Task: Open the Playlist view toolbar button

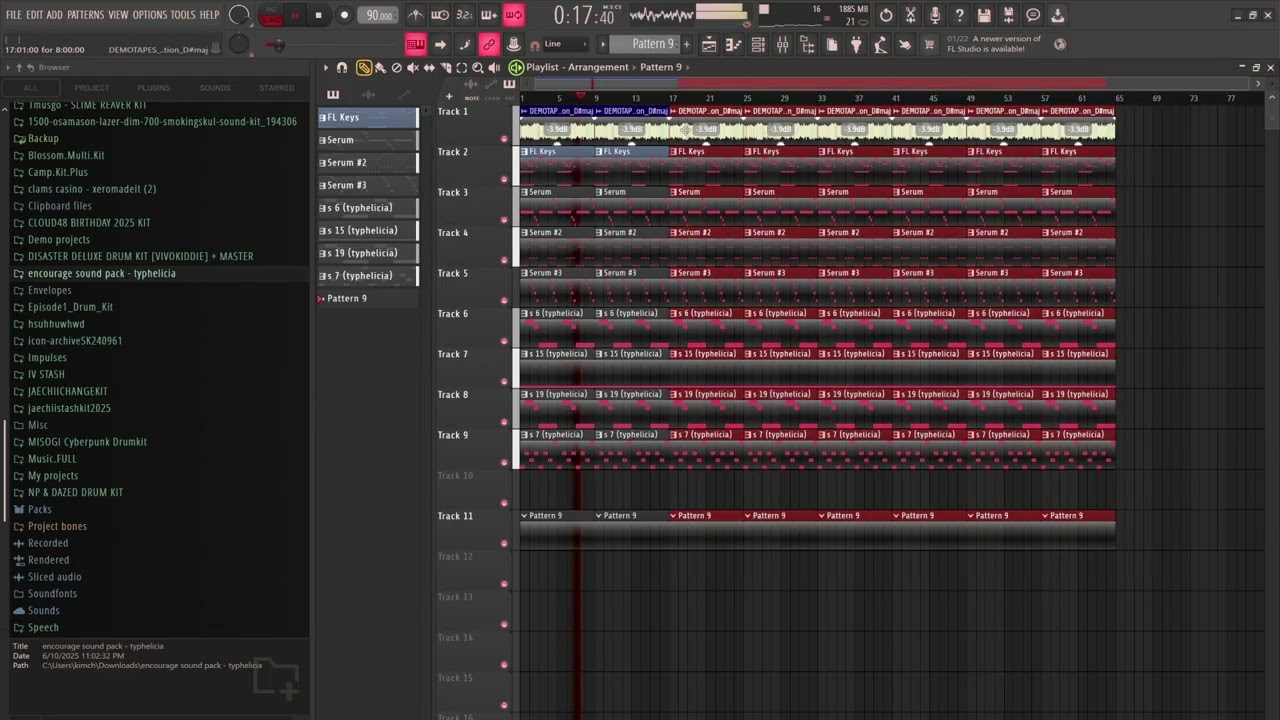Action: tap(709, 44)
